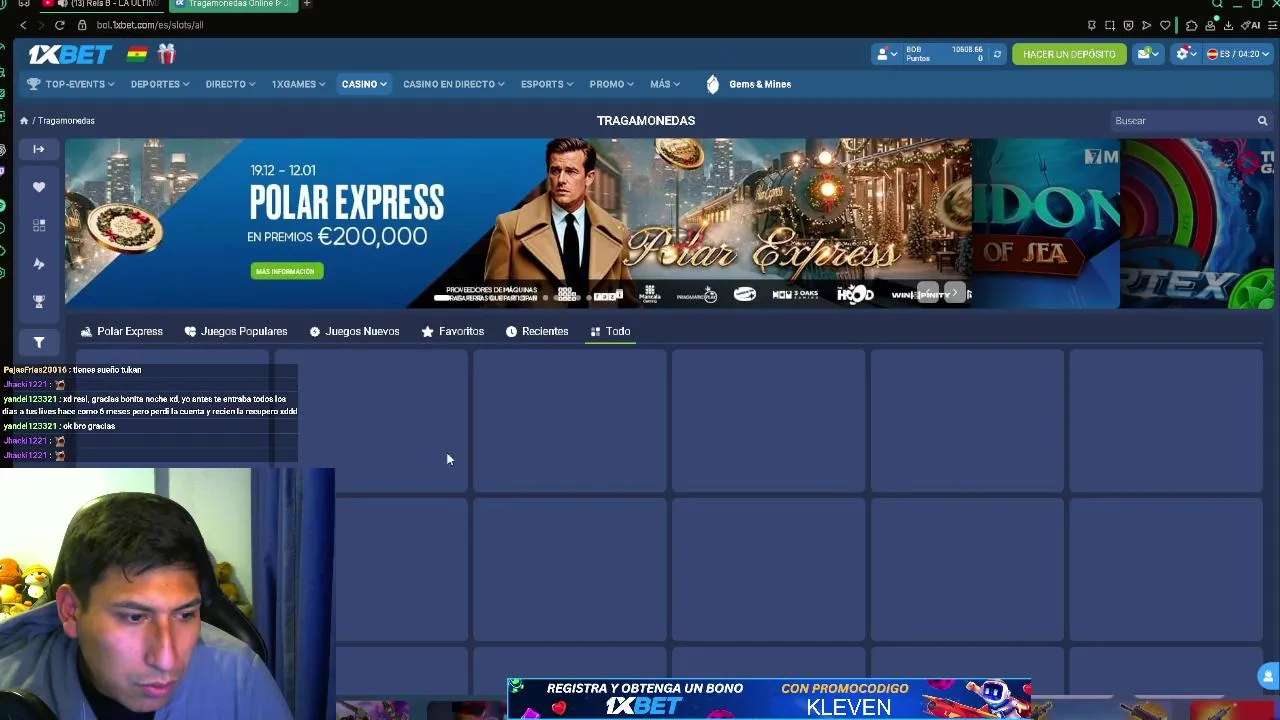
Task: Open the browser extensions puzzle icon
Action: coord(1191,25)
